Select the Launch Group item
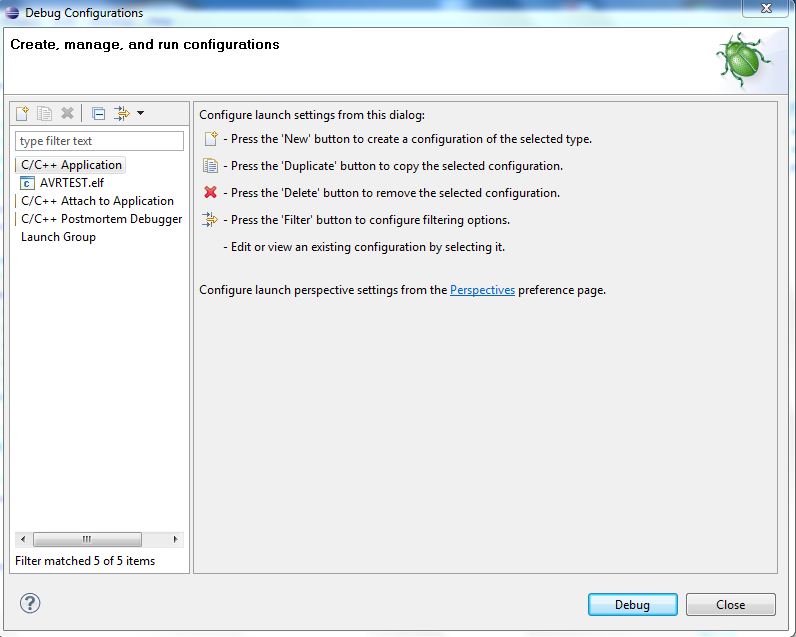 pyautogui.click(x=58, y=237)
